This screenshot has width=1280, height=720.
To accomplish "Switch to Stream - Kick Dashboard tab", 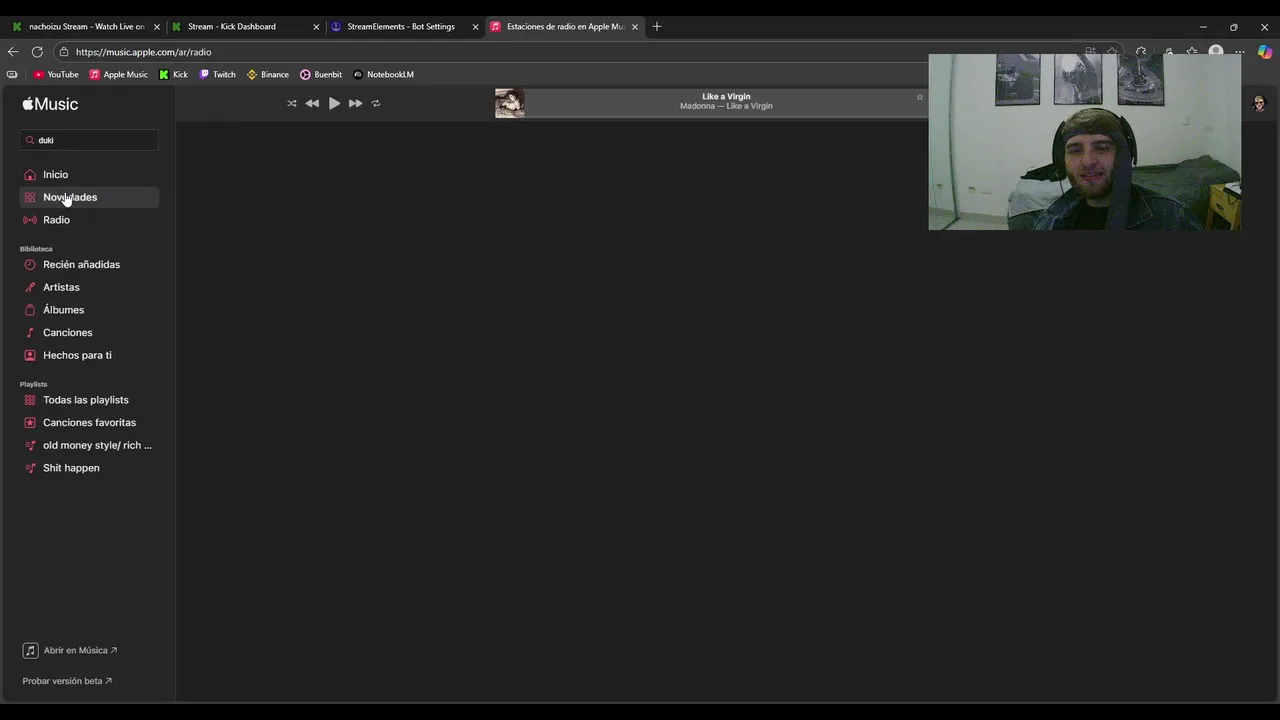I will tap(245, 27).
